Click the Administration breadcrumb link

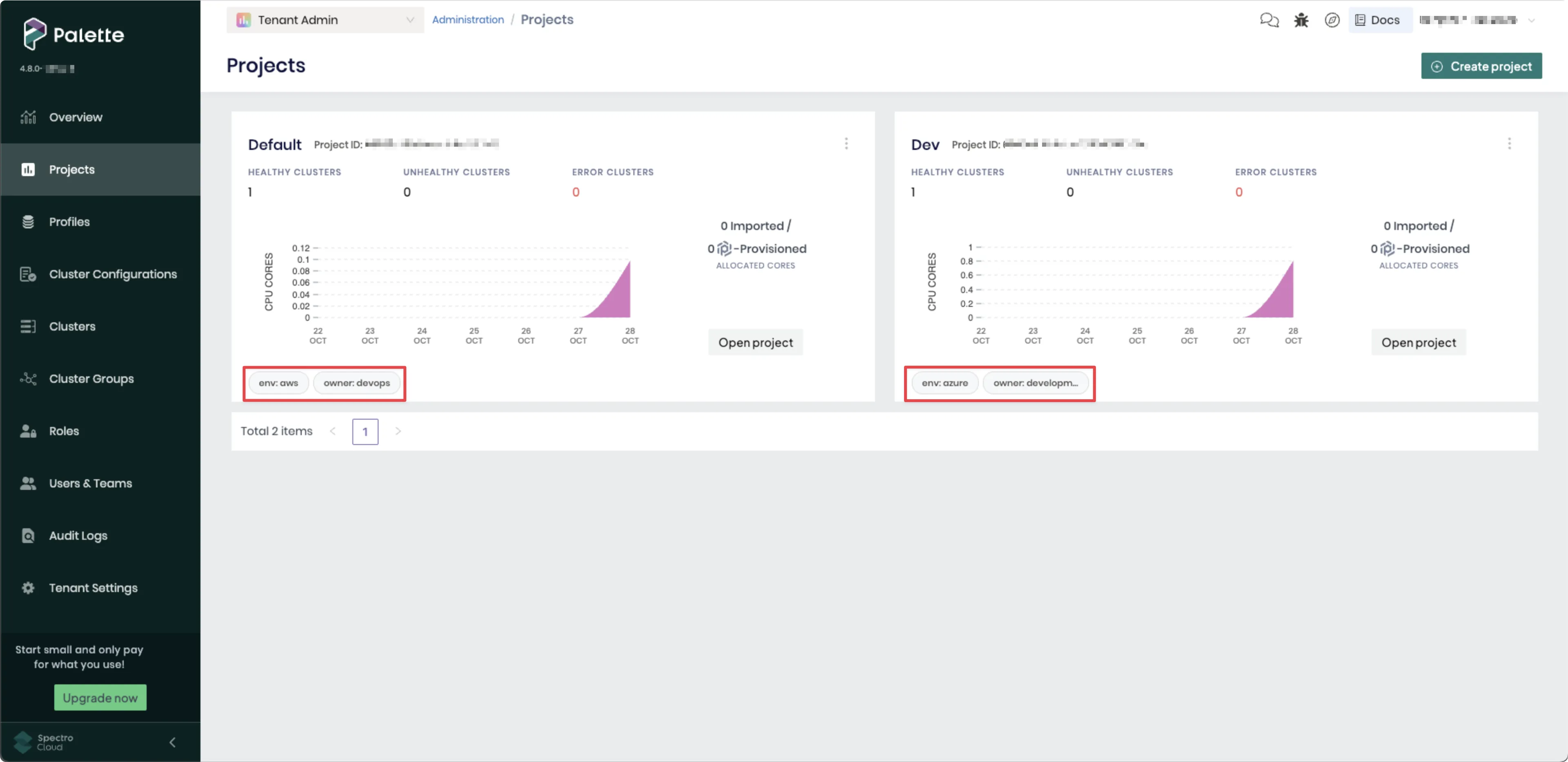[468, 20]
